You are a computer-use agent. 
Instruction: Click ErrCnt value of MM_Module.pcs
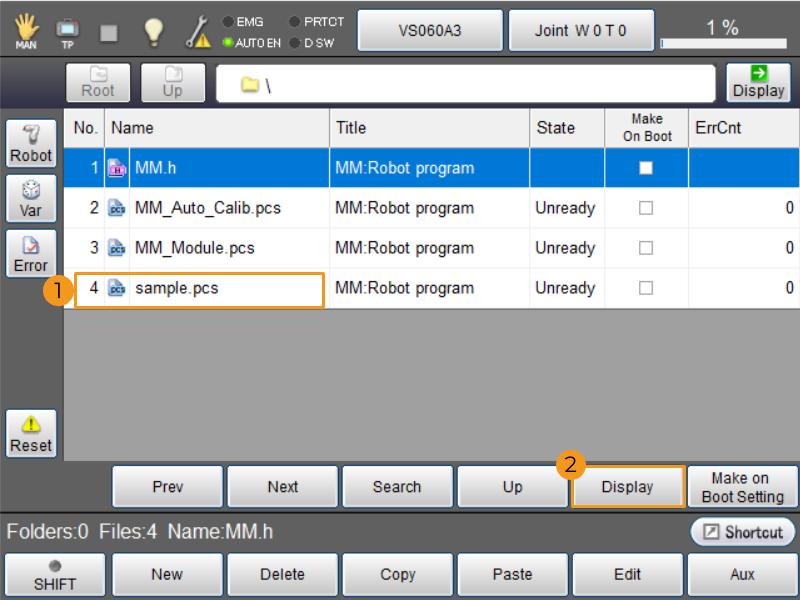pos(789,248)
